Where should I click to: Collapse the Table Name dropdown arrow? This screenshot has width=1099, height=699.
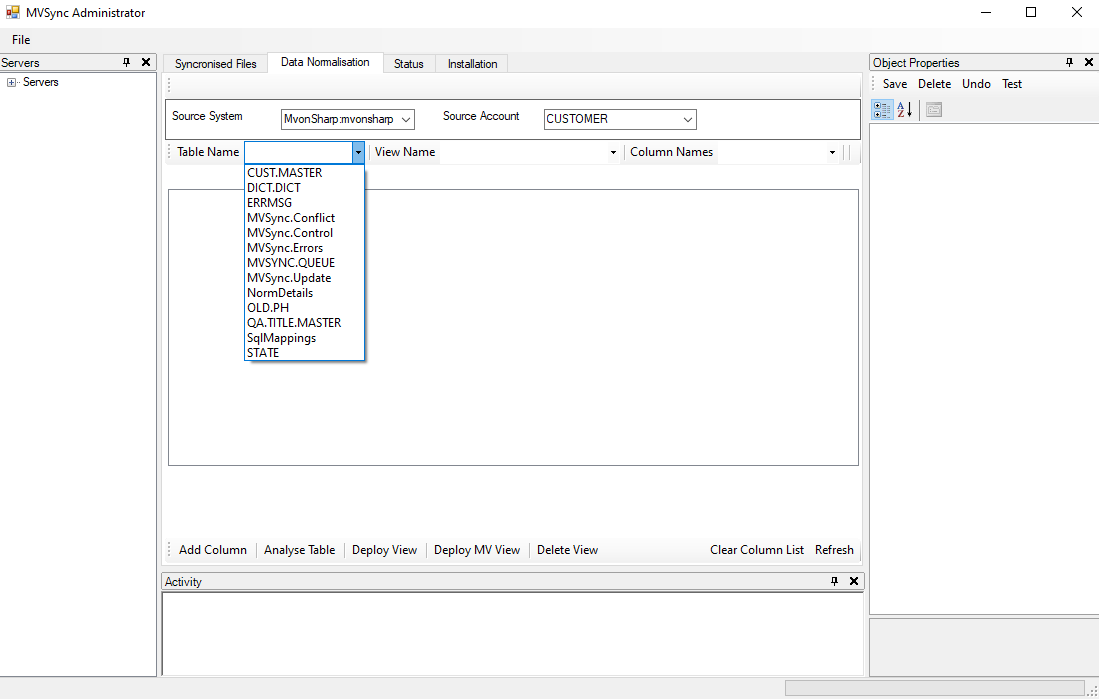click(x=358, y=152)
